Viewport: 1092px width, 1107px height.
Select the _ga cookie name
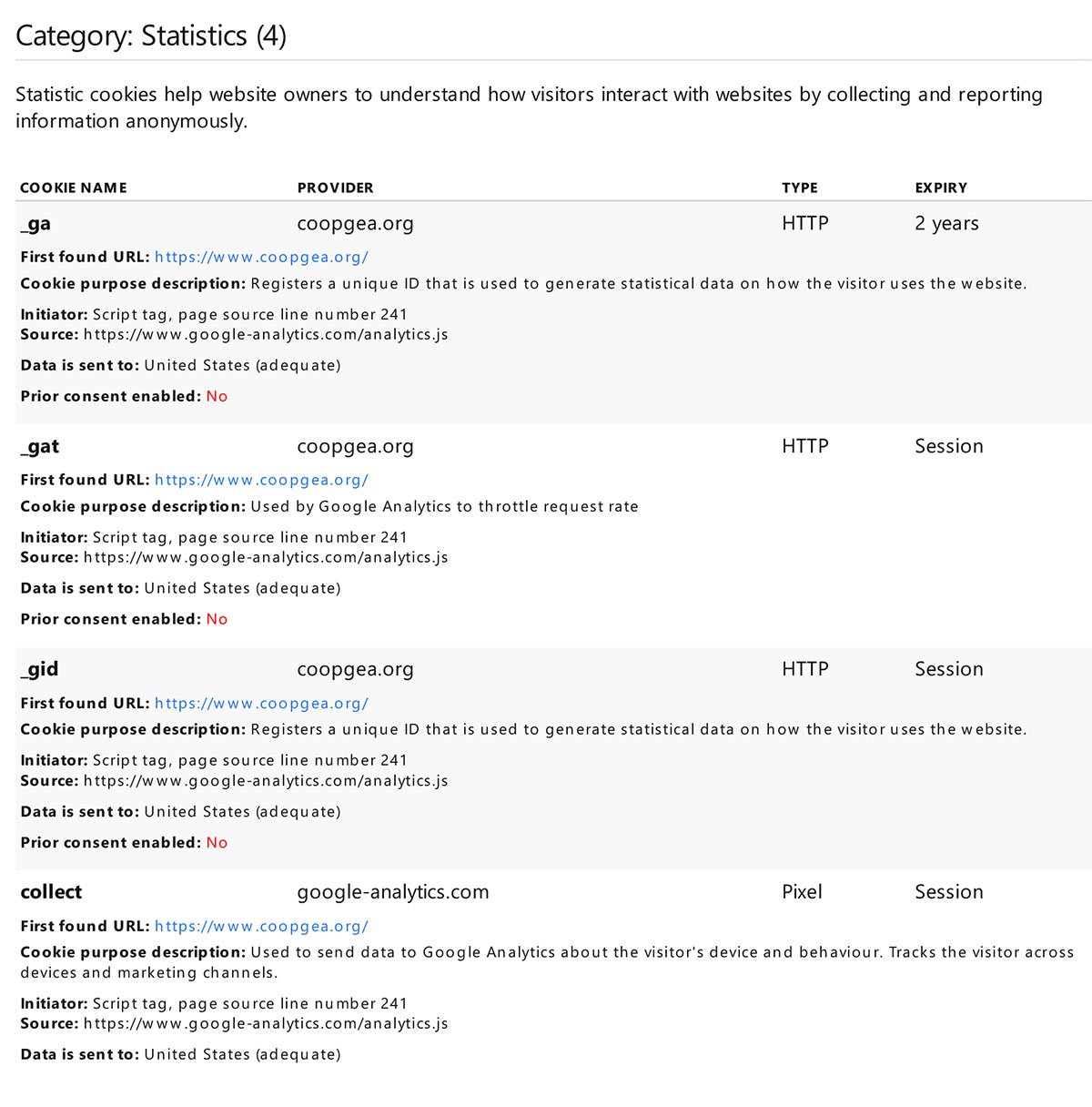35,224
